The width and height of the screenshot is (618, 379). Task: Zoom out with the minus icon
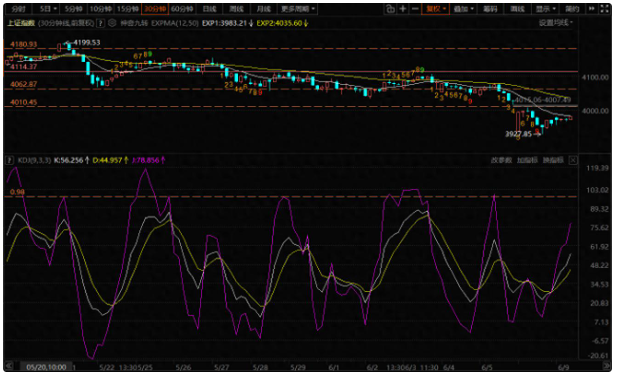tap(415, 9)
